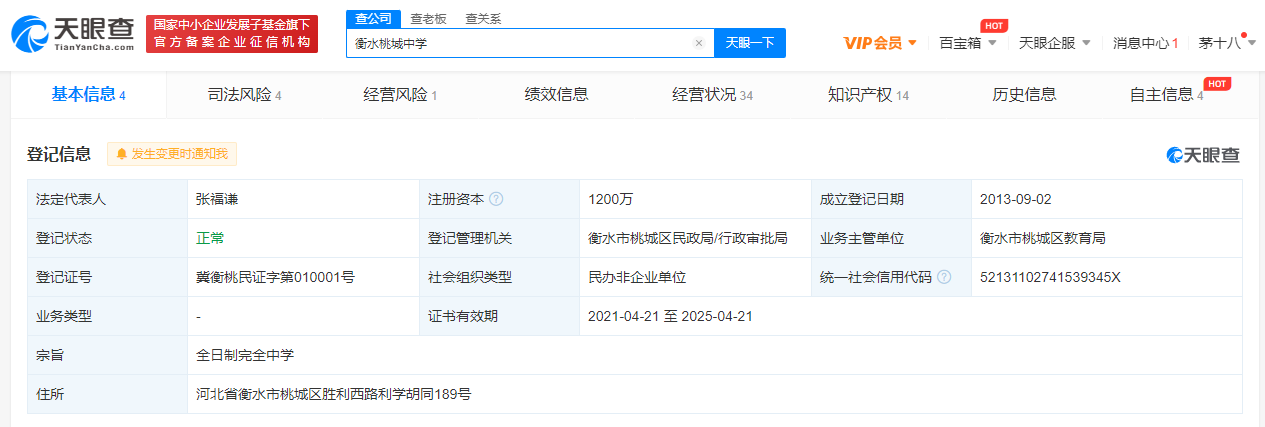Switch to the 历史信息 tab
Viewport: 1265px width, 427px height.
pos(1024,95)
